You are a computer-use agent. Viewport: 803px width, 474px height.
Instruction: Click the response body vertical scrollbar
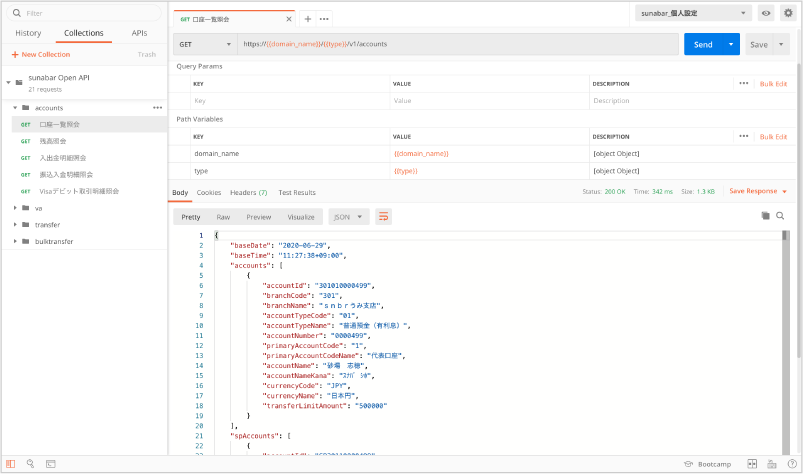785,342
